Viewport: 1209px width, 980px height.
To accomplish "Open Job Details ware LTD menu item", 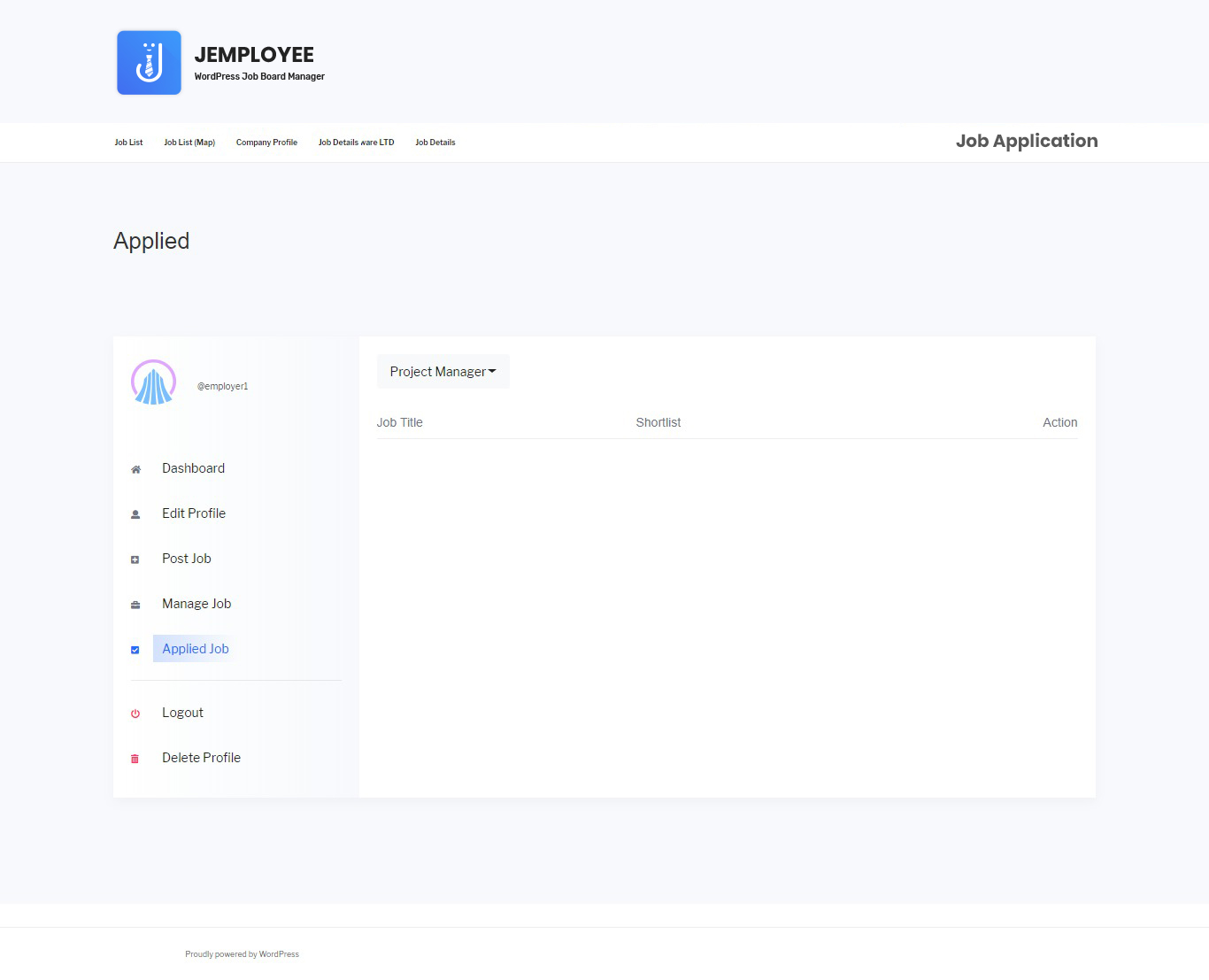I will [x=357, y=143].
